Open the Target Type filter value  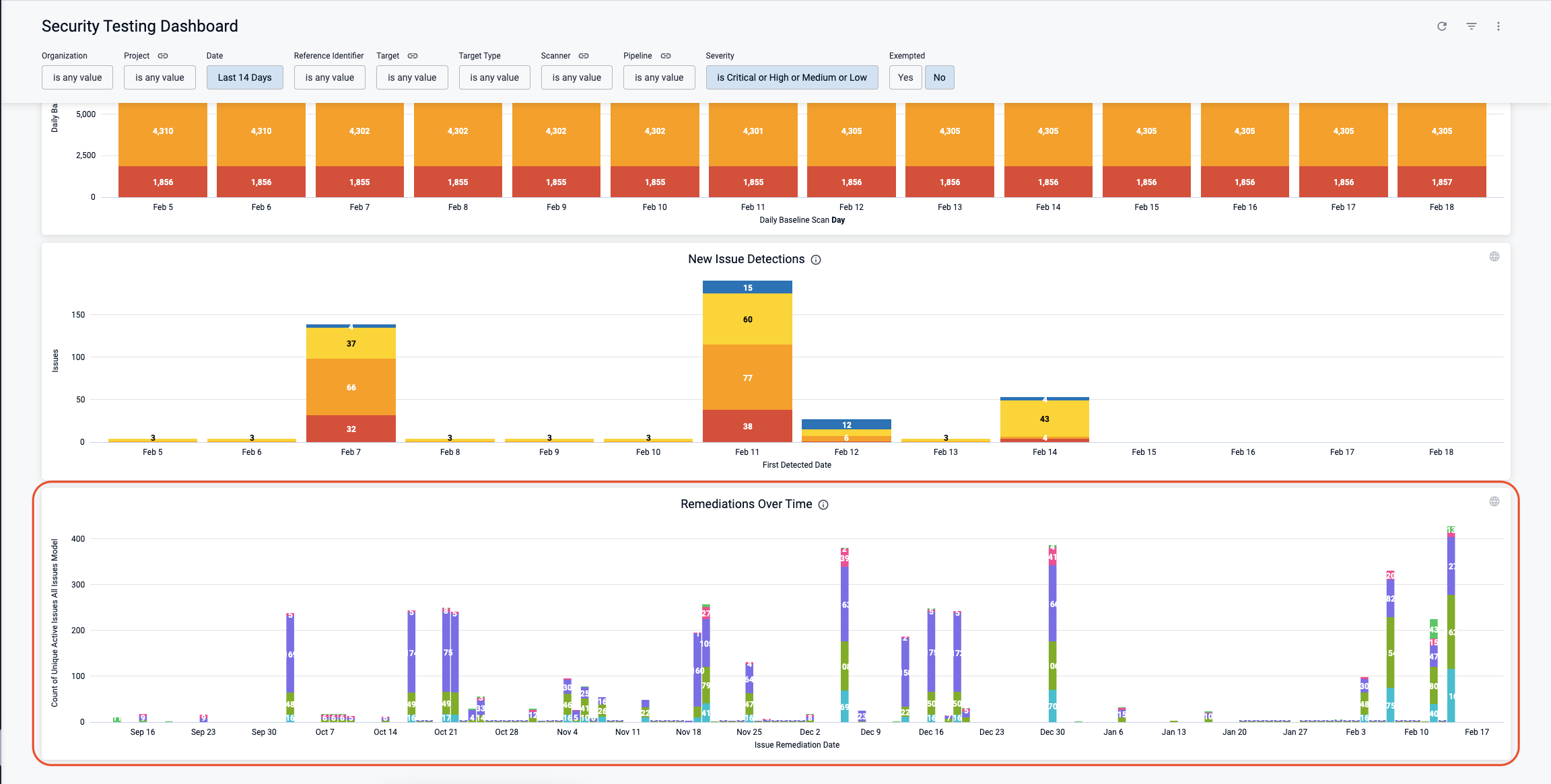click(494, 77)
